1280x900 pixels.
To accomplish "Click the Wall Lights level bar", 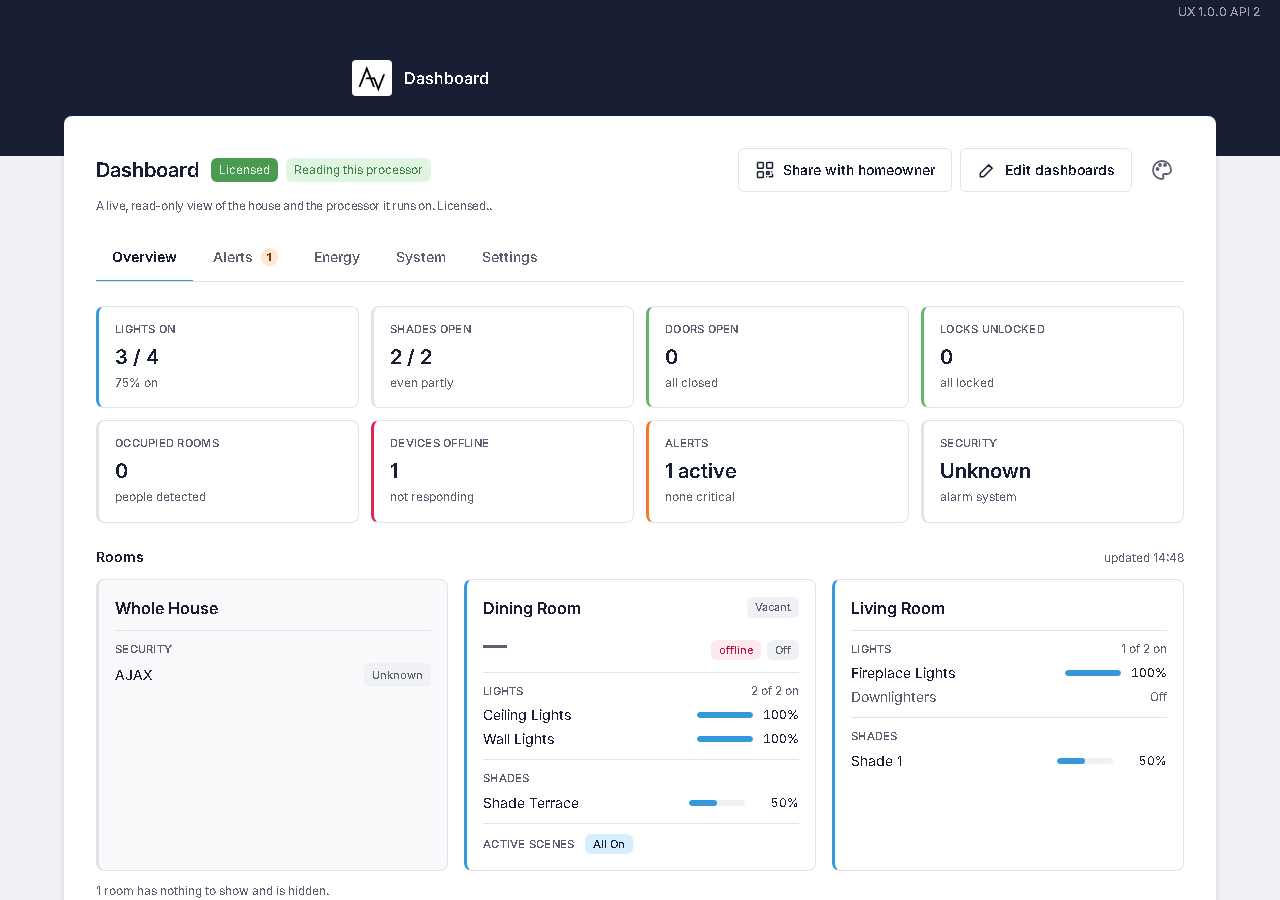I will click(725, 739).
